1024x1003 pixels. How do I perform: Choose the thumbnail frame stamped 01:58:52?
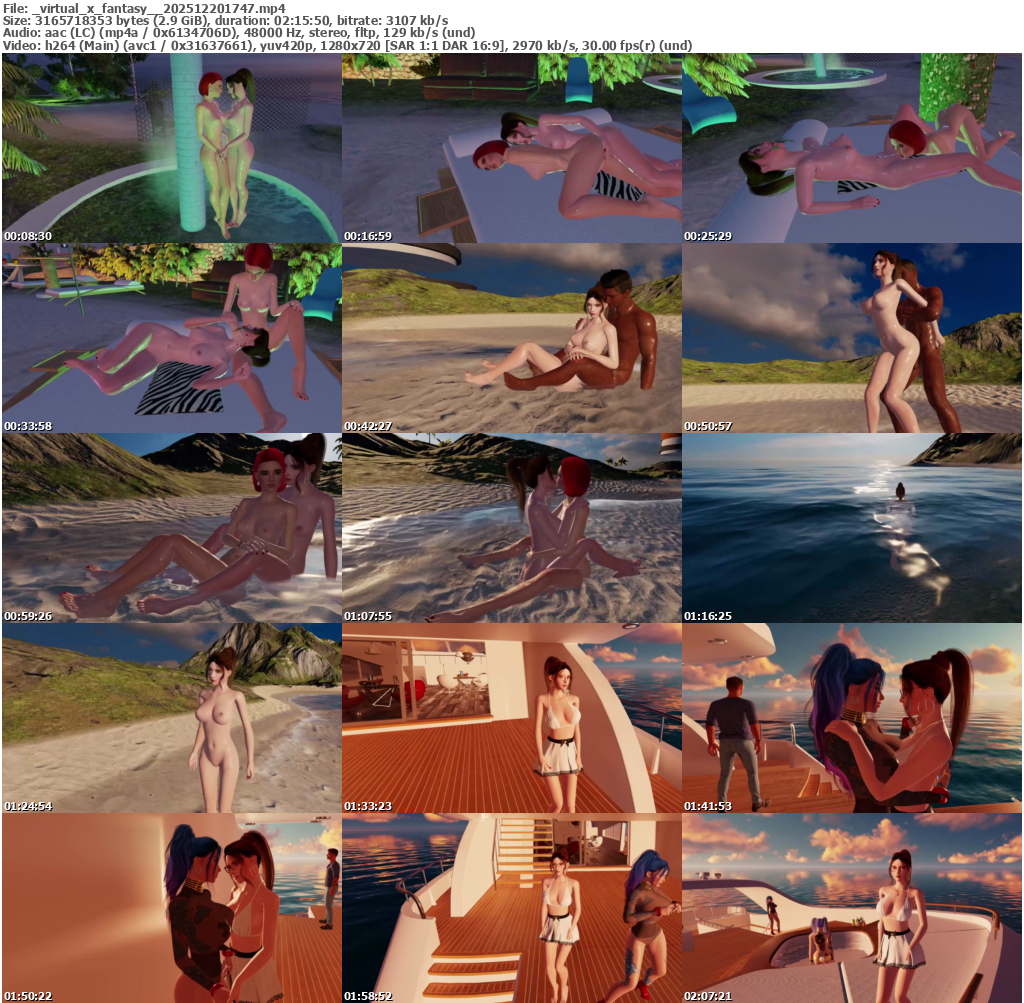(512, 908)
